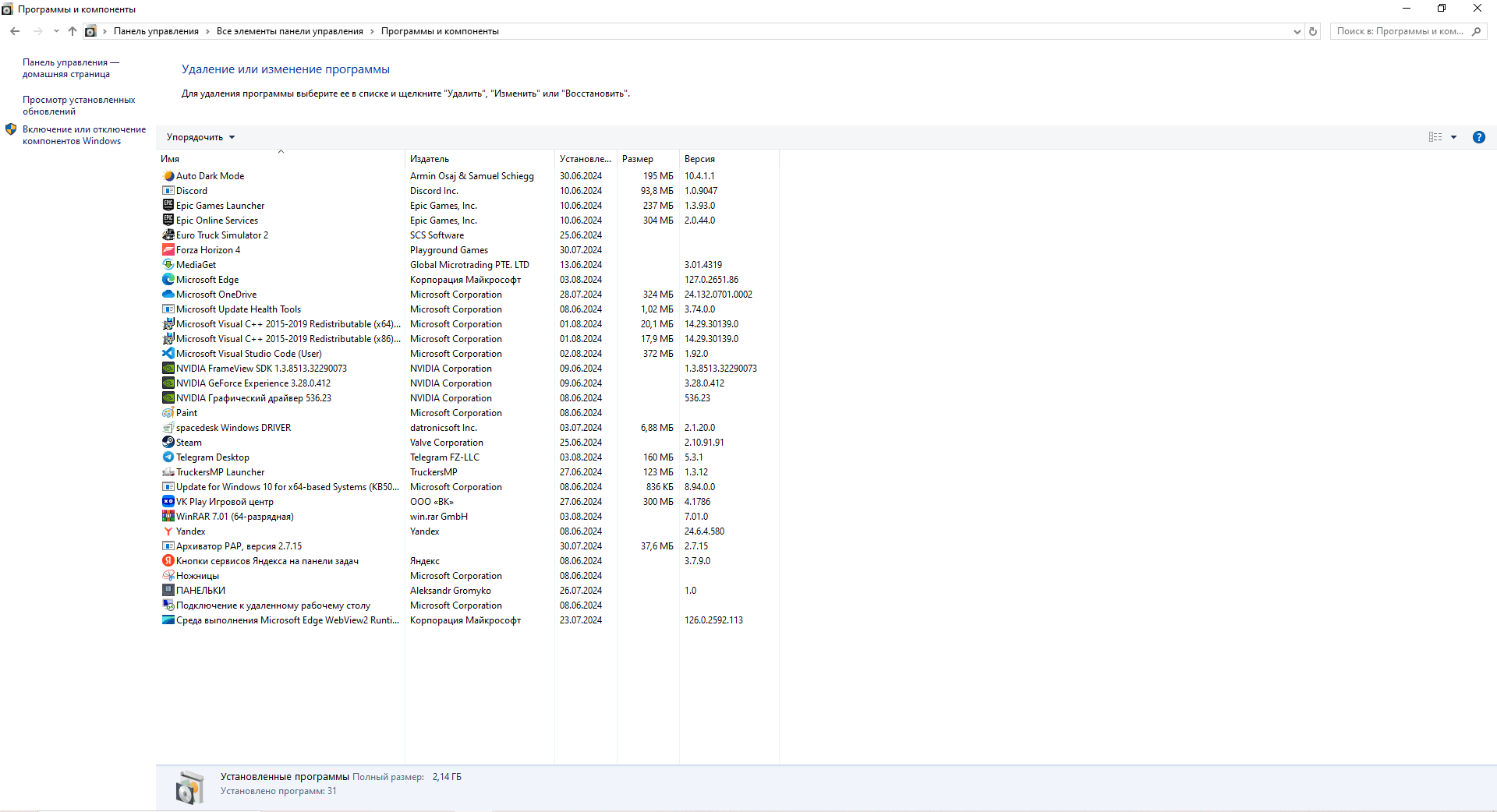
Task: Expand view options dropdown arrow
Action: 1453,137
